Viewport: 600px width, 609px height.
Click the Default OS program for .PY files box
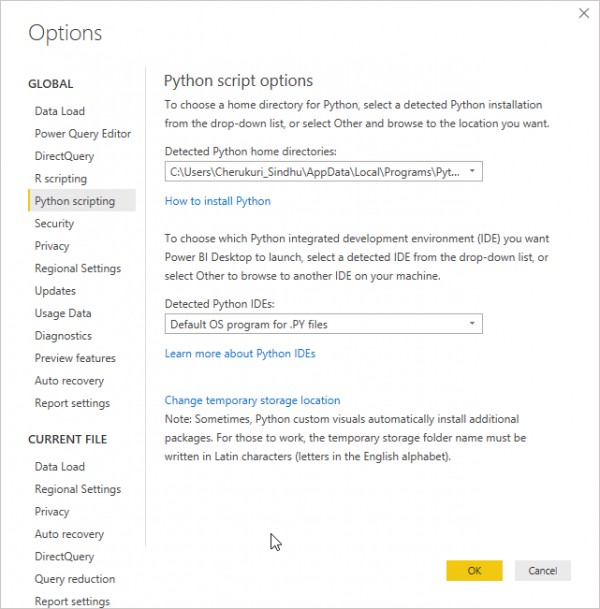tap(323, 324)
